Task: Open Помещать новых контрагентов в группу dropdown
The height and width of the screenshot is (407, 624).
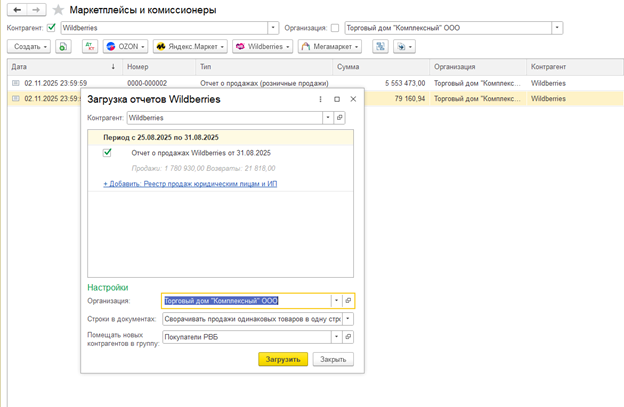Action: (x=348, y=339)
